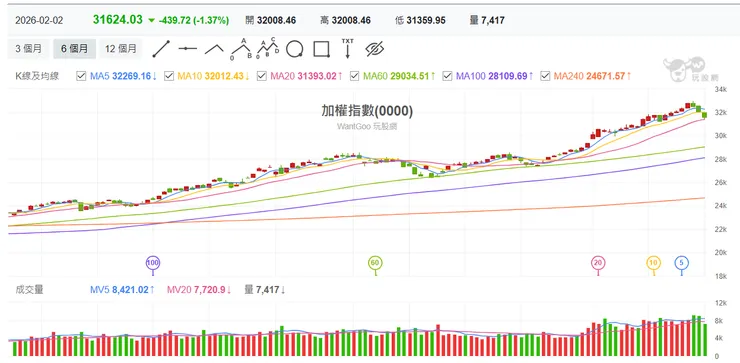This screenshot has width=740, height=363.
Task: Uncheck the MA20 moving average checkbox
Action: click(x=262, y=76)
